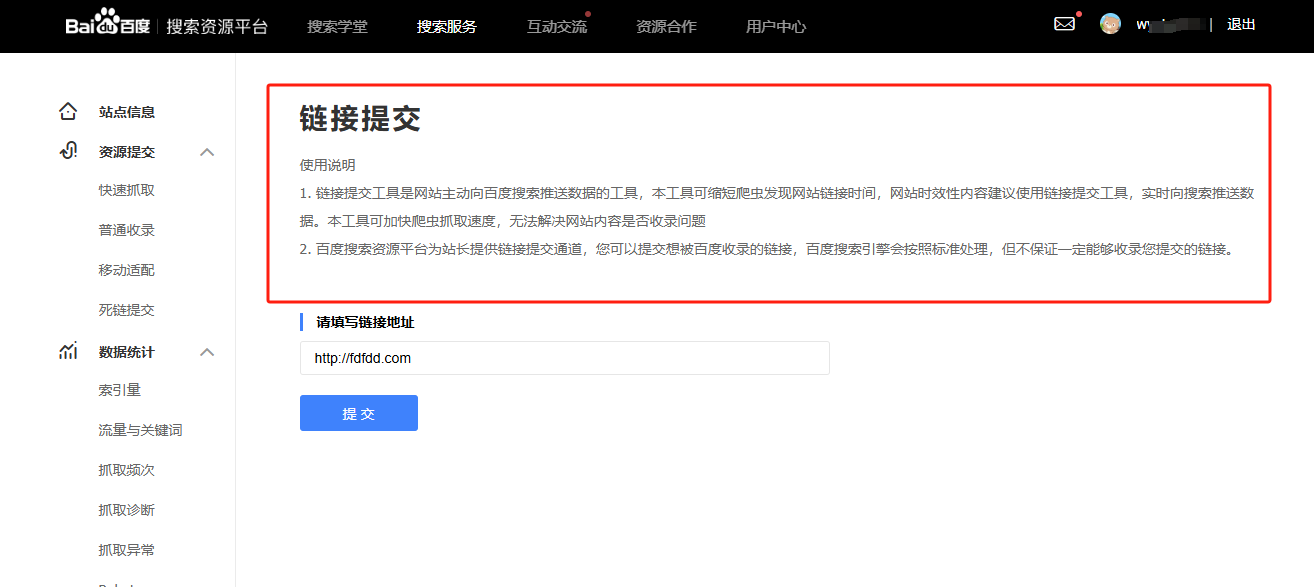
Task: Open the 搜索服务 menu
Action: click(x=447, y=27)
